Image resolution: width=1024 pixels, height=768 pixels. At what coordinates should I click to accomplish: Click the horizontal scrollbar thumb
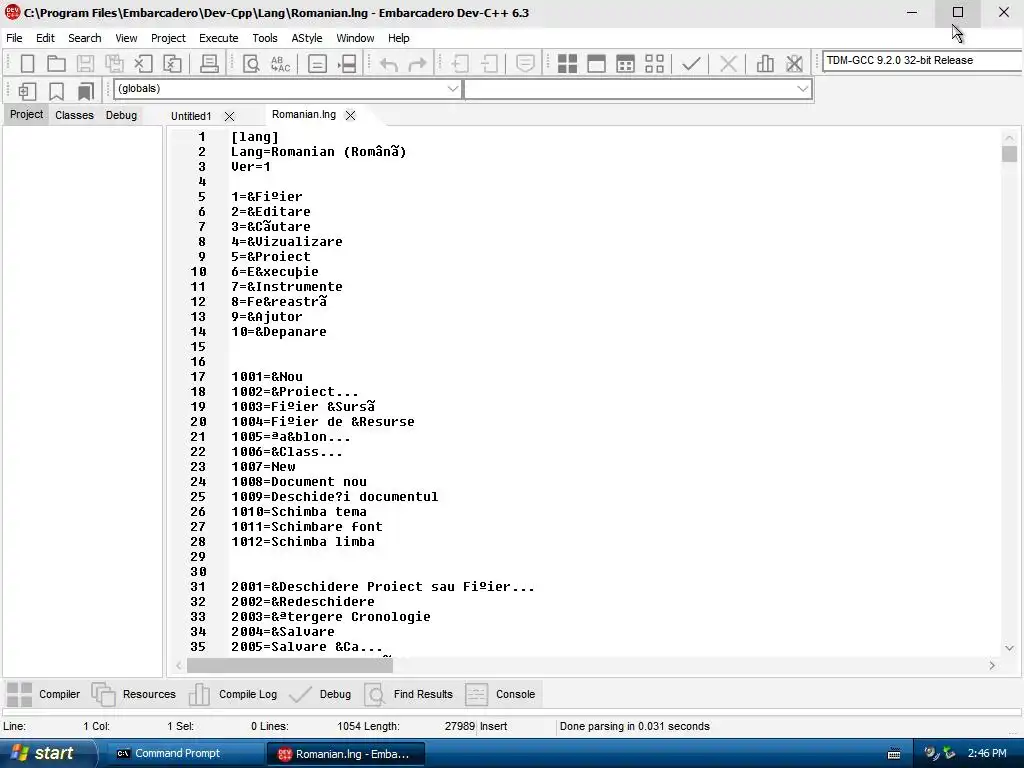[289, 665]
